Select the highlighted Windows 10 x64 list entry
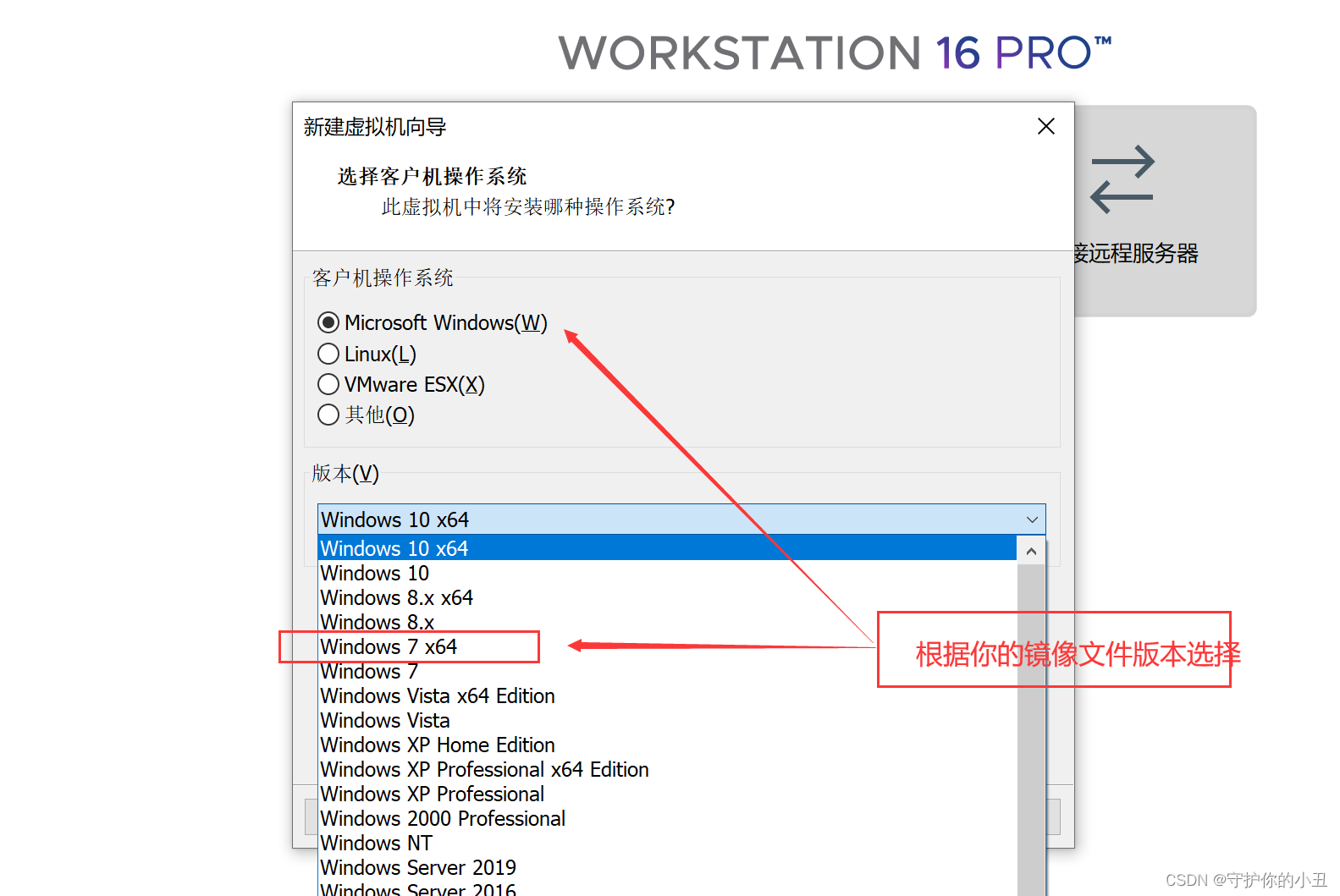The width and height of the screenshot is (1340, 896). (x=667, y=548)
